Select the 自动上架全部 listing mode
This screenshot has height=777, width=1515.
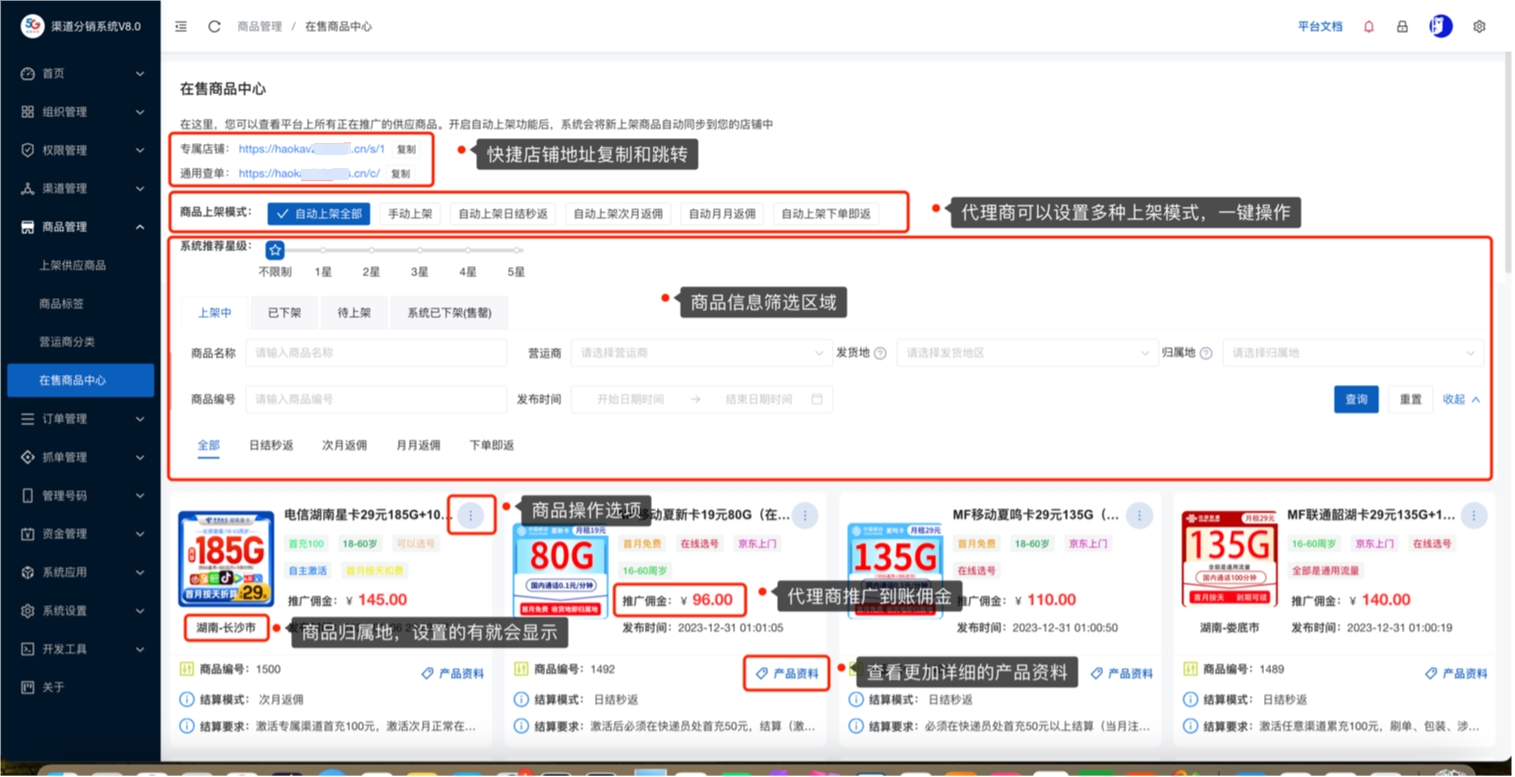319,214
